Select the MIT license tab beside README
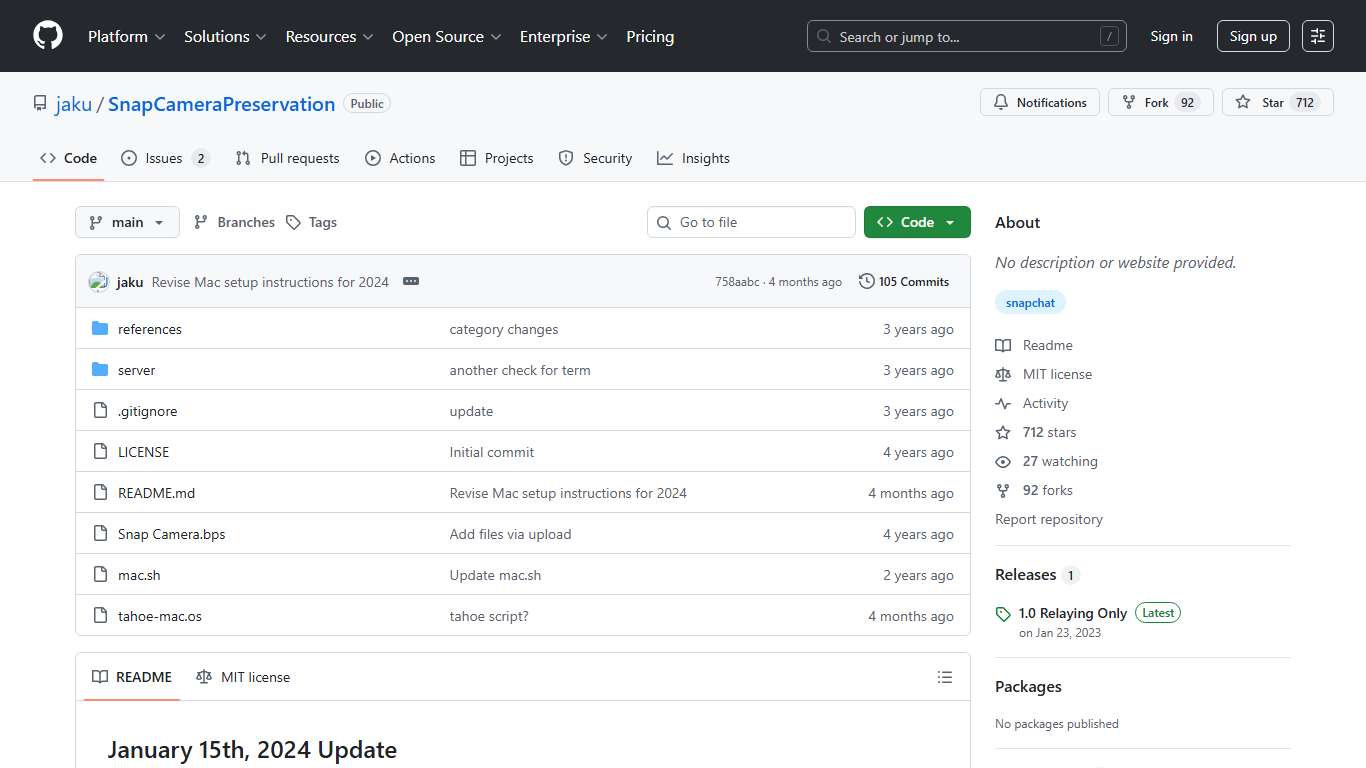Viewport: 1366px width, 768px height. (243, 677)
